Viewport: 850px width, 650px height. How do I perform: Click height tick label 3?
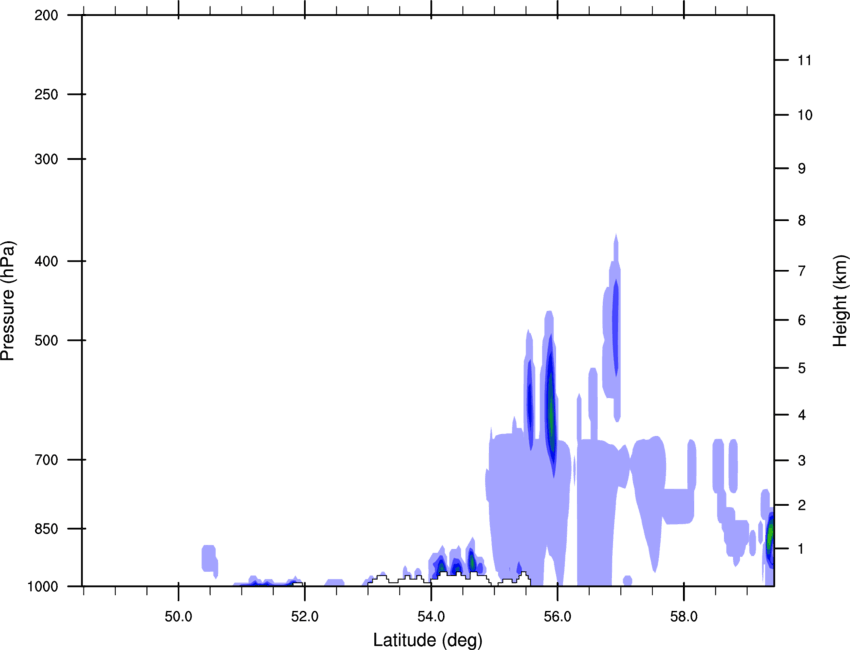pyautogui.click(x=801, y=461)
